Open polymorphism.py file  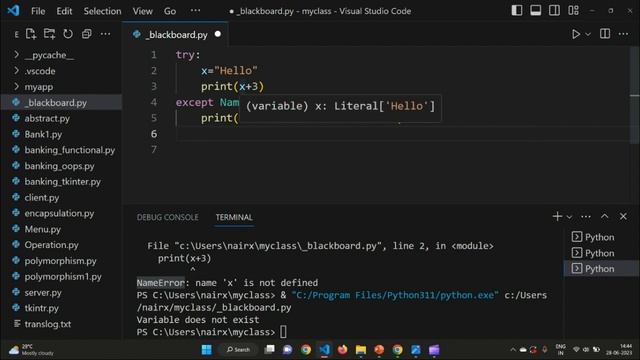coord(61,260)
